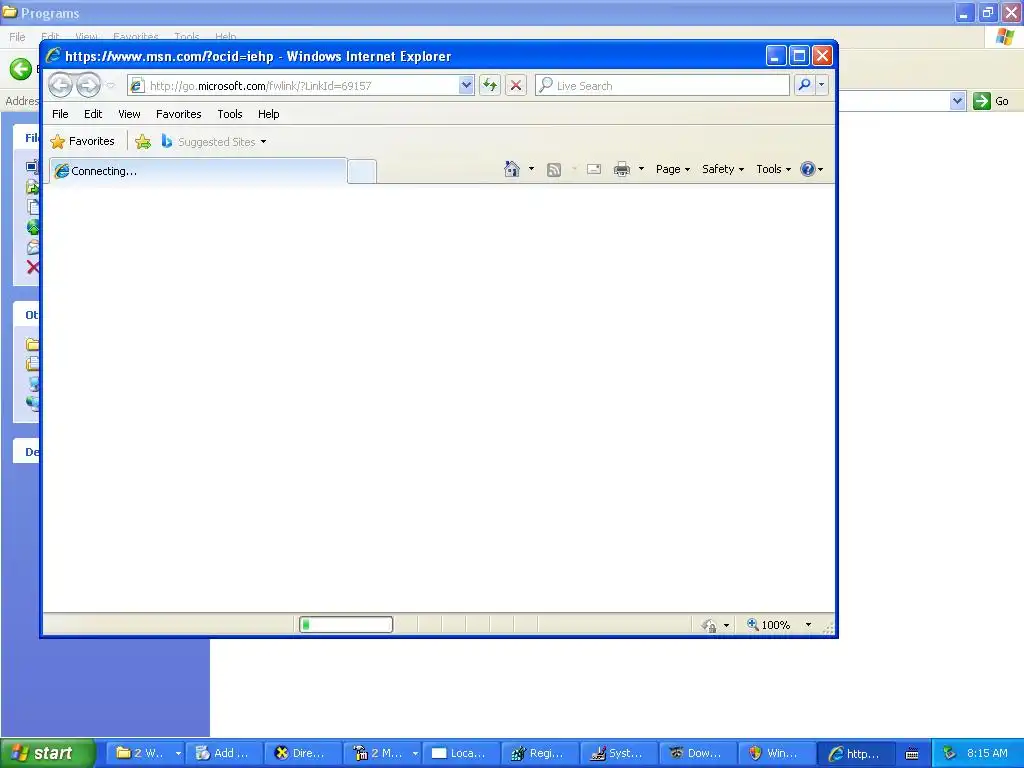Open the recent pages dropdown arrow
The width and height of the screenshot is (1024, 768).
click(110, 86)
